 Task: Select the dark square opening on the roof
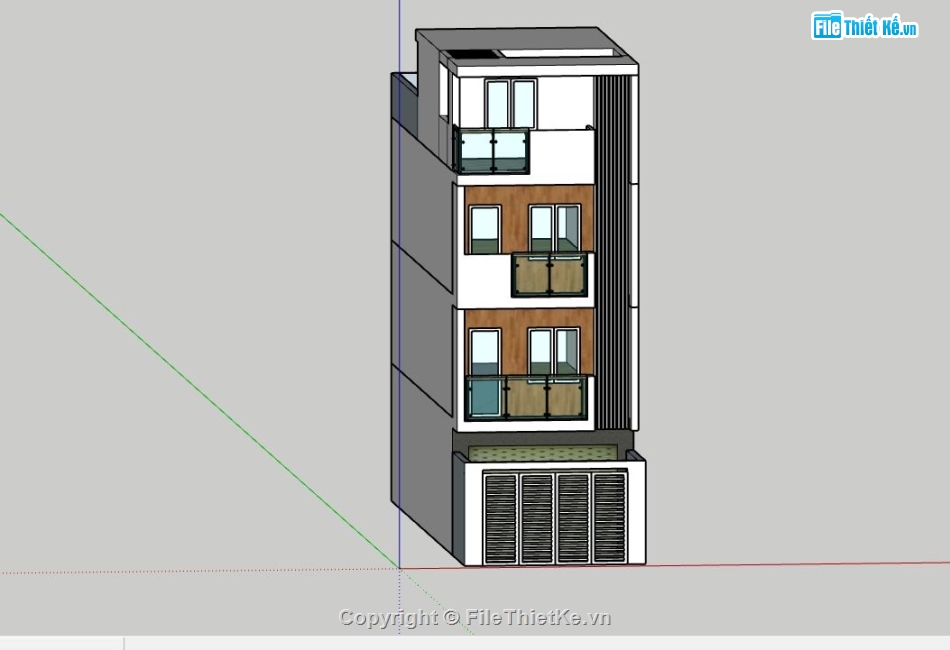click(x=473, y=56)
